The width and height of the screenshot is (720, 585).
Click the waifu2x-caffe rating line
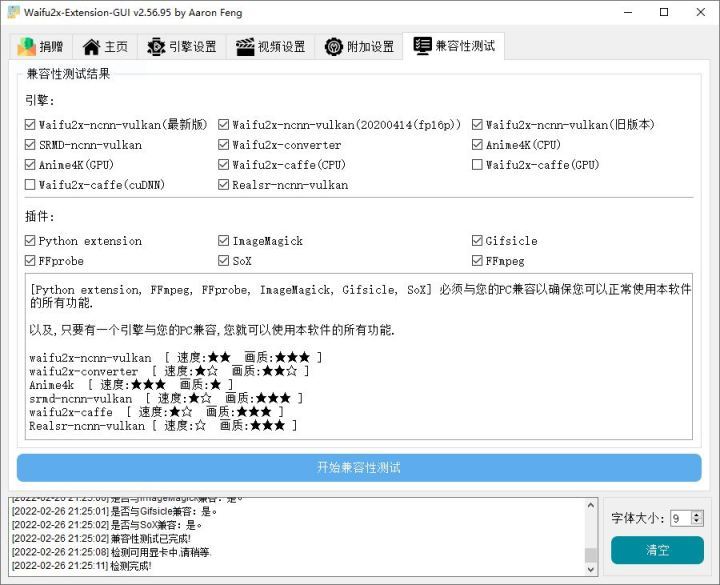click(156, 412)
